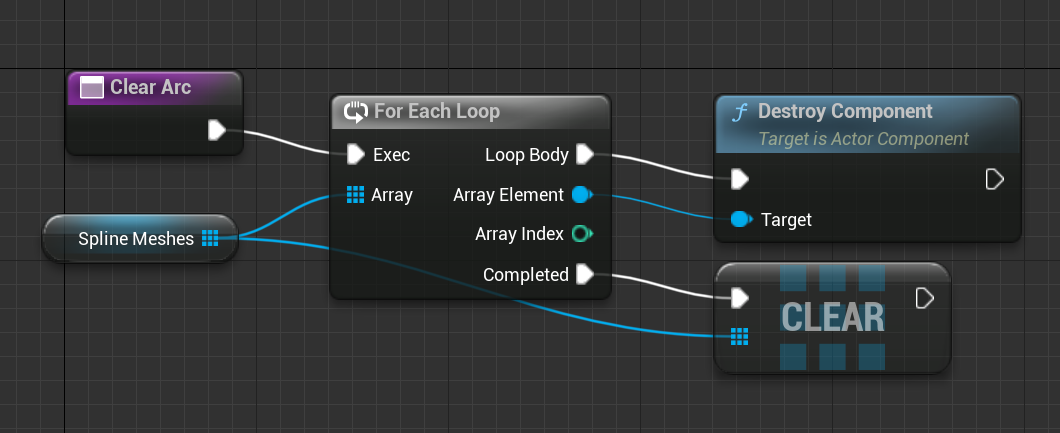The image size is (1060, 433).
Task: Select the Clear Arc function entry icon
Action: 91,88
